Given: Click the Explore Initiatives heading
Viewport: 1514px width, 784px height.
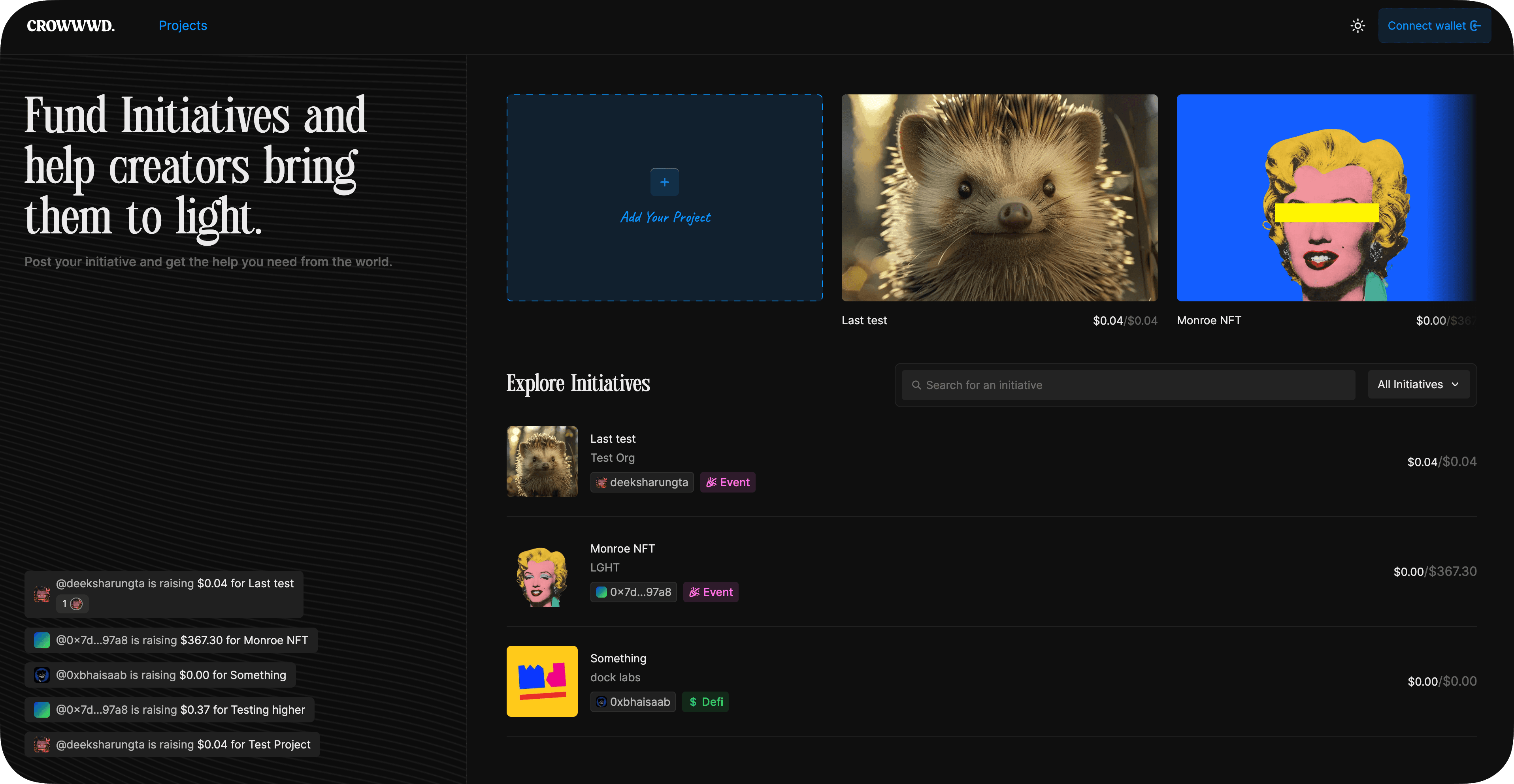Looking at the screenshot, I should coord(578,384).
